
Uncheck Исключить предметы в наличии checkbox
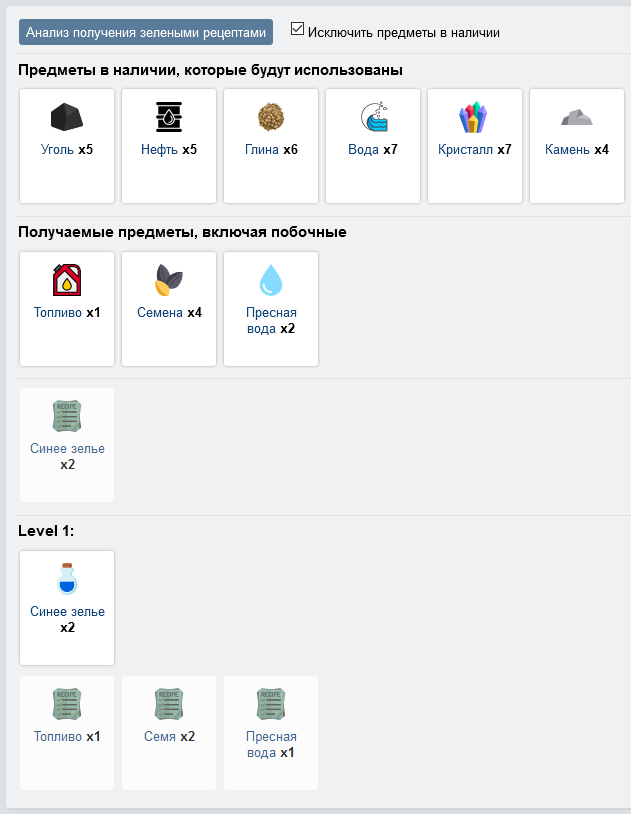point(297,29)
